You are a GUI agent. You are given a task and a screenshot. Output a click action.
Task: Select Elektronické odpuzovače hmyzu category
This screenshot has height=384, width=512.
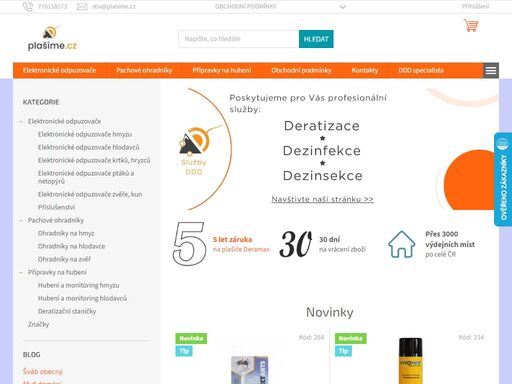pos(85,134)
